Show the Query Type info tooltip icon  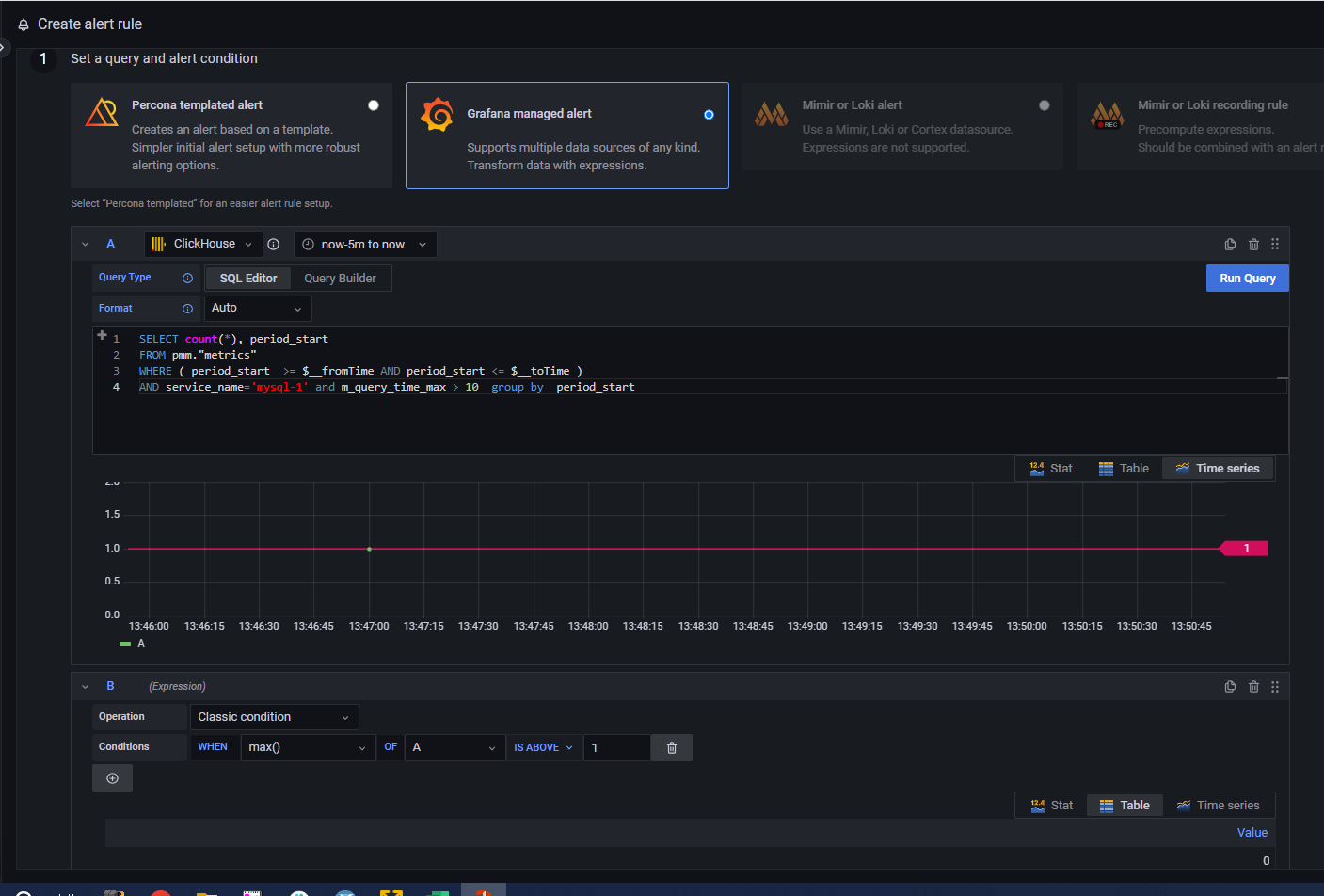pyautogui.click(x=187, y=279)
